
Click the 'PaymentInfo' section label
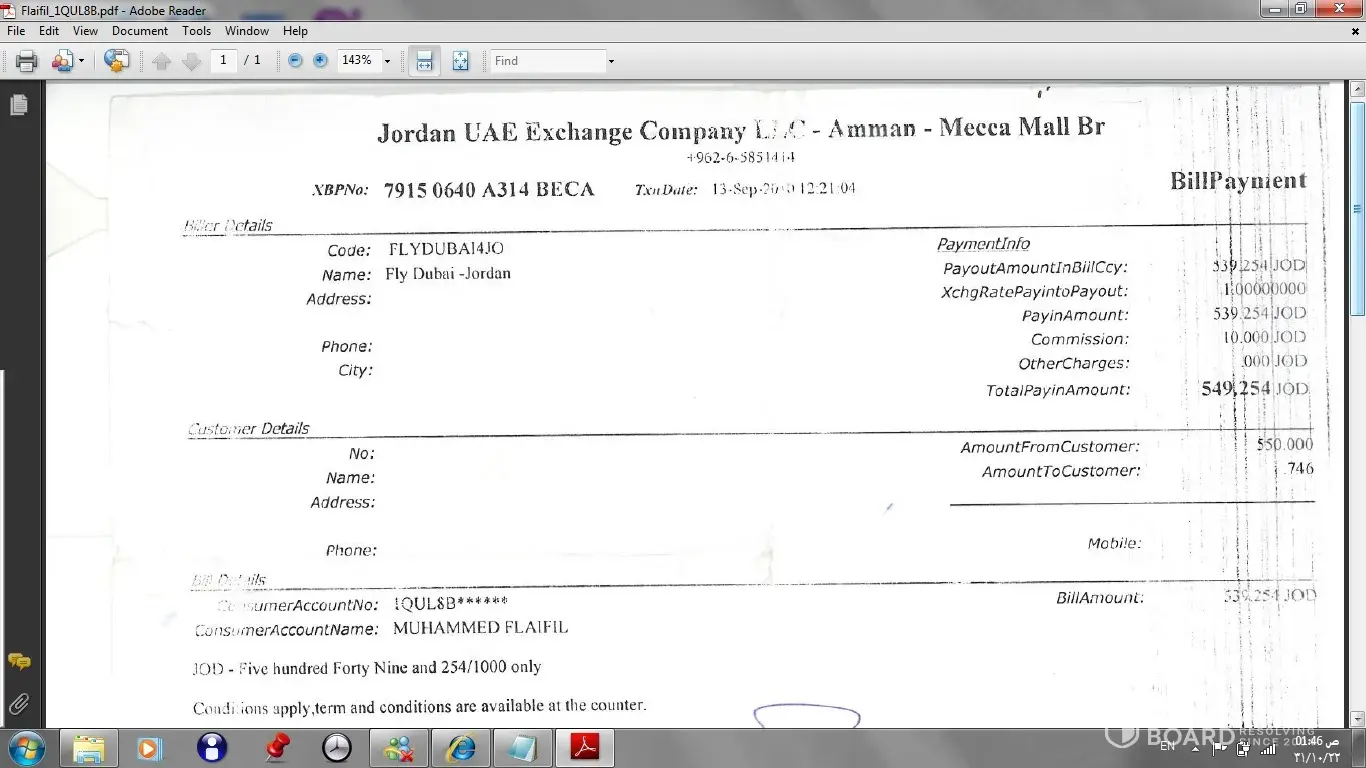click(983, 244)
